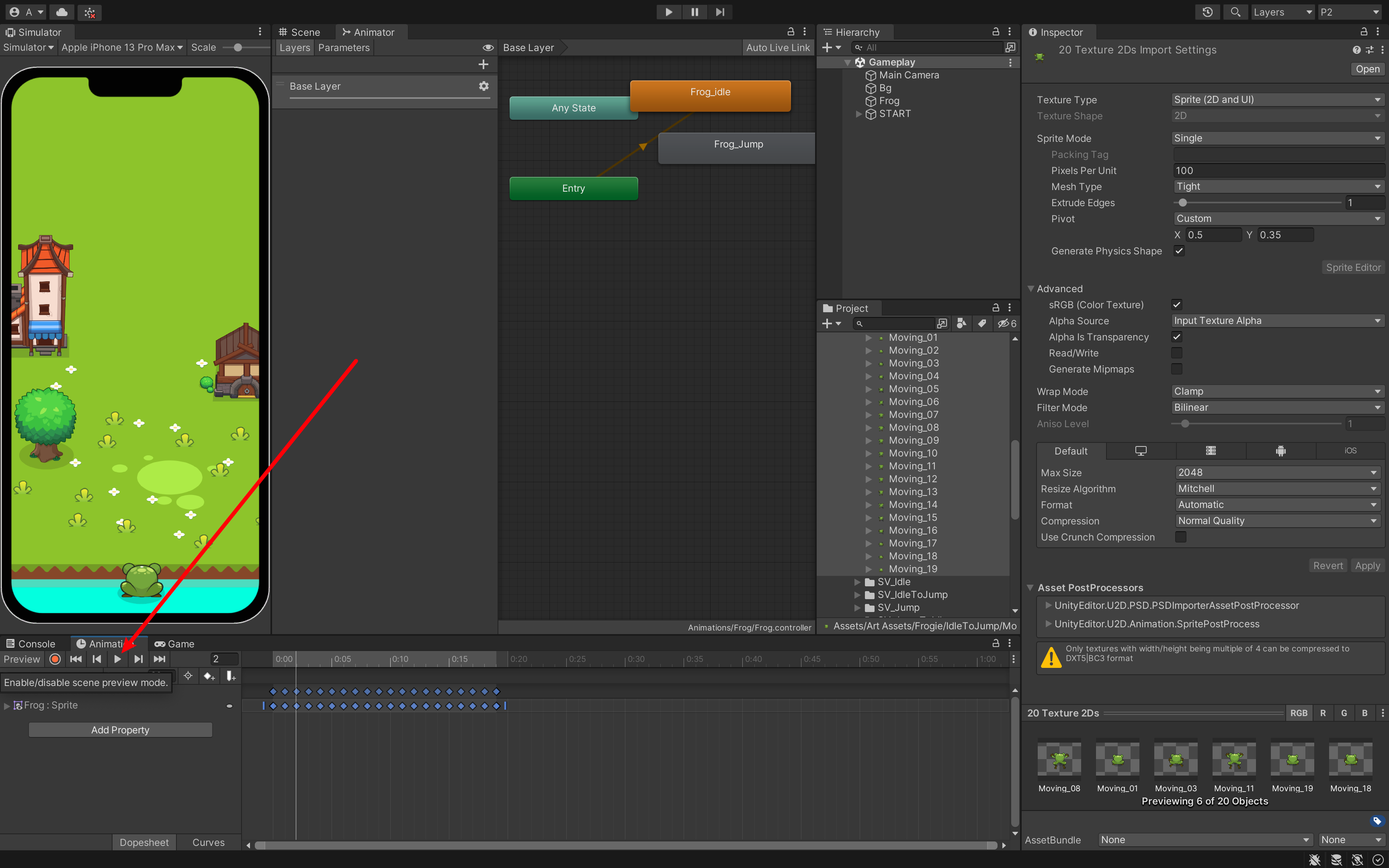The image size is (1389, 868).
Task: Jump to last animation keyframe
Action: 160,659
